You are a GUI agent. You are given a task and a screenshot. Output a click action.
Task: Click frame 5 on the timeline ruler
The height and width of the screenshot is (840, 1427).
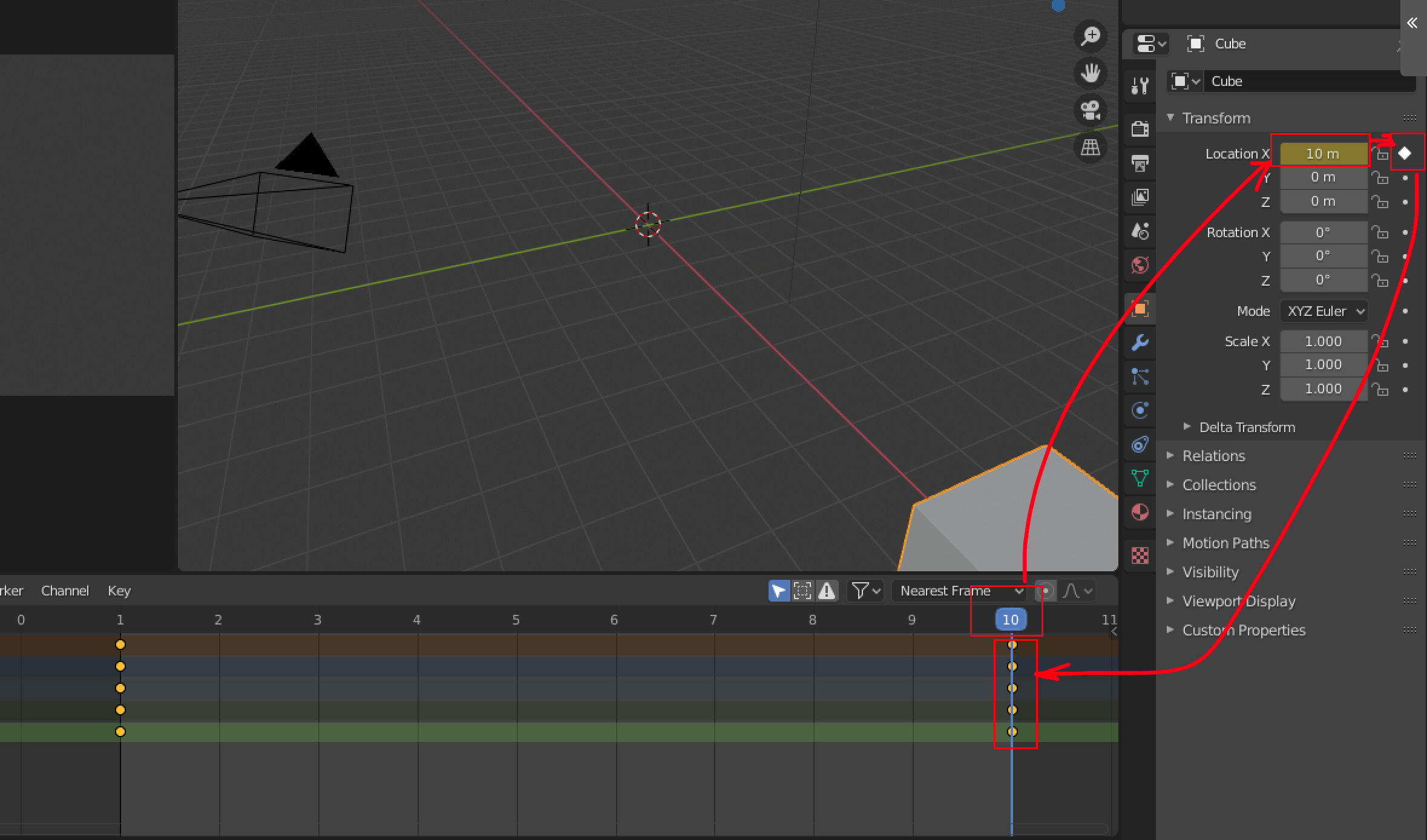point(516,620)
